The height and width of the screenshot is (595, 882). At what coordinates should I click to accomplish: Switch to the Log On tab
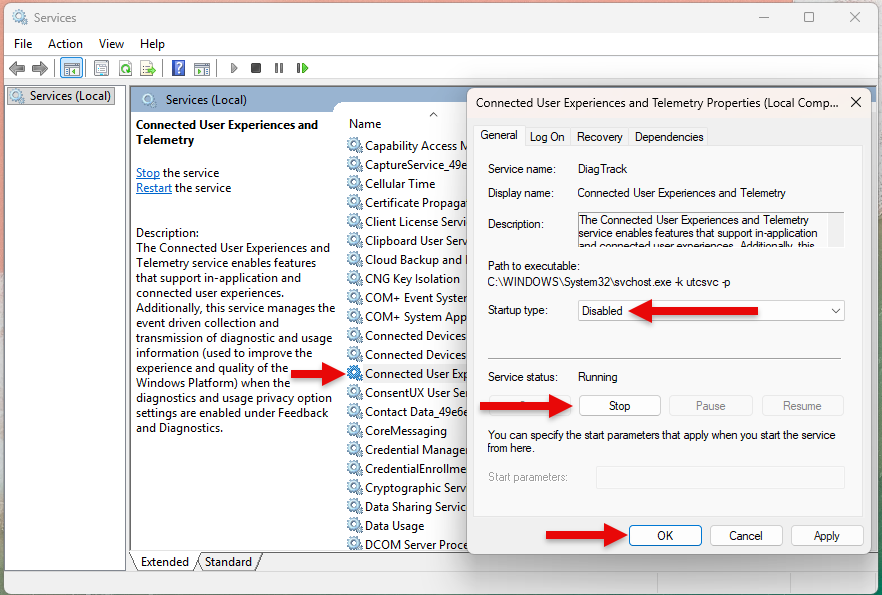[x=547, y=137]
